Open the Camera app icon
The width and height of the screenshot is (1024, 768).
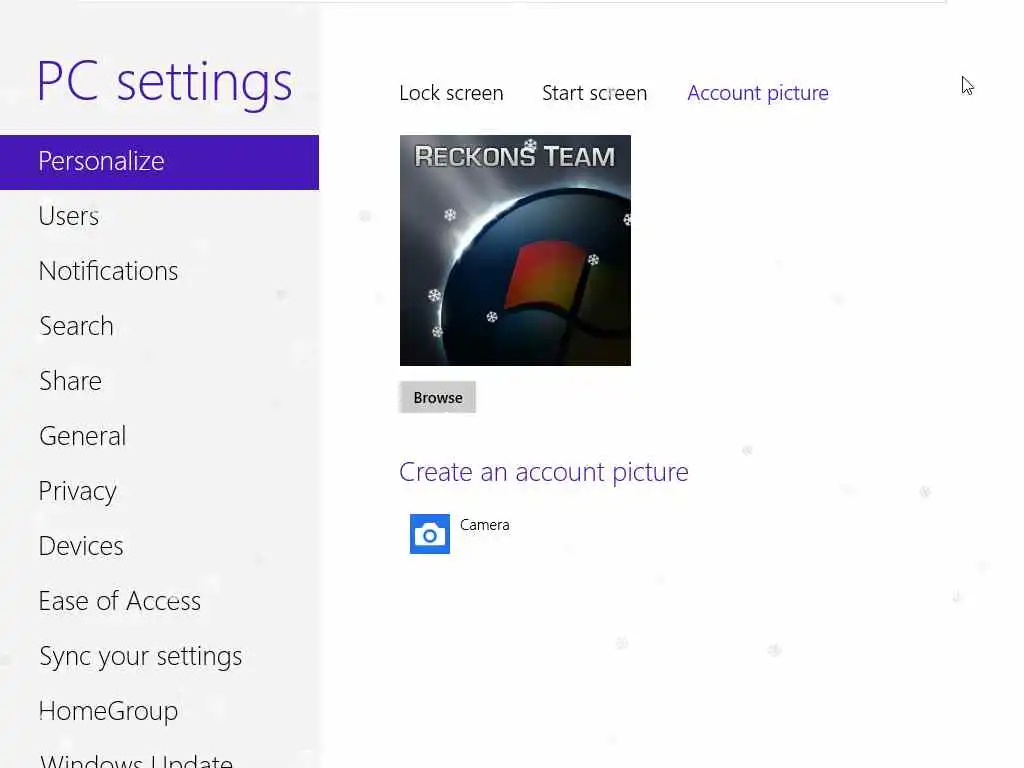pyautogui.click(x=430, y=534)
